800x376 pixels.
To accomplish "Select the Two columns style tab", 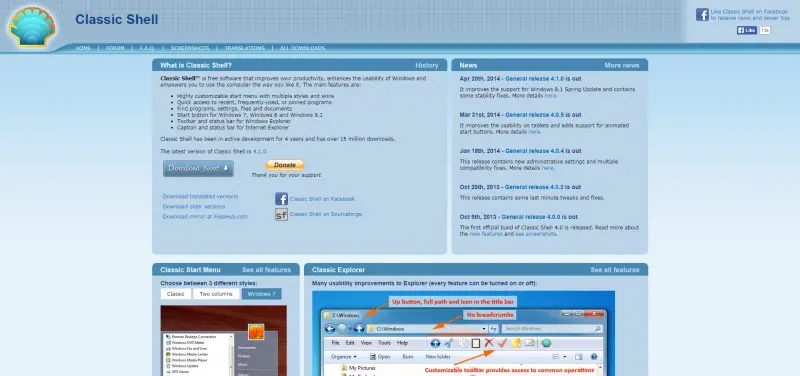I will (x=216, y=294).
